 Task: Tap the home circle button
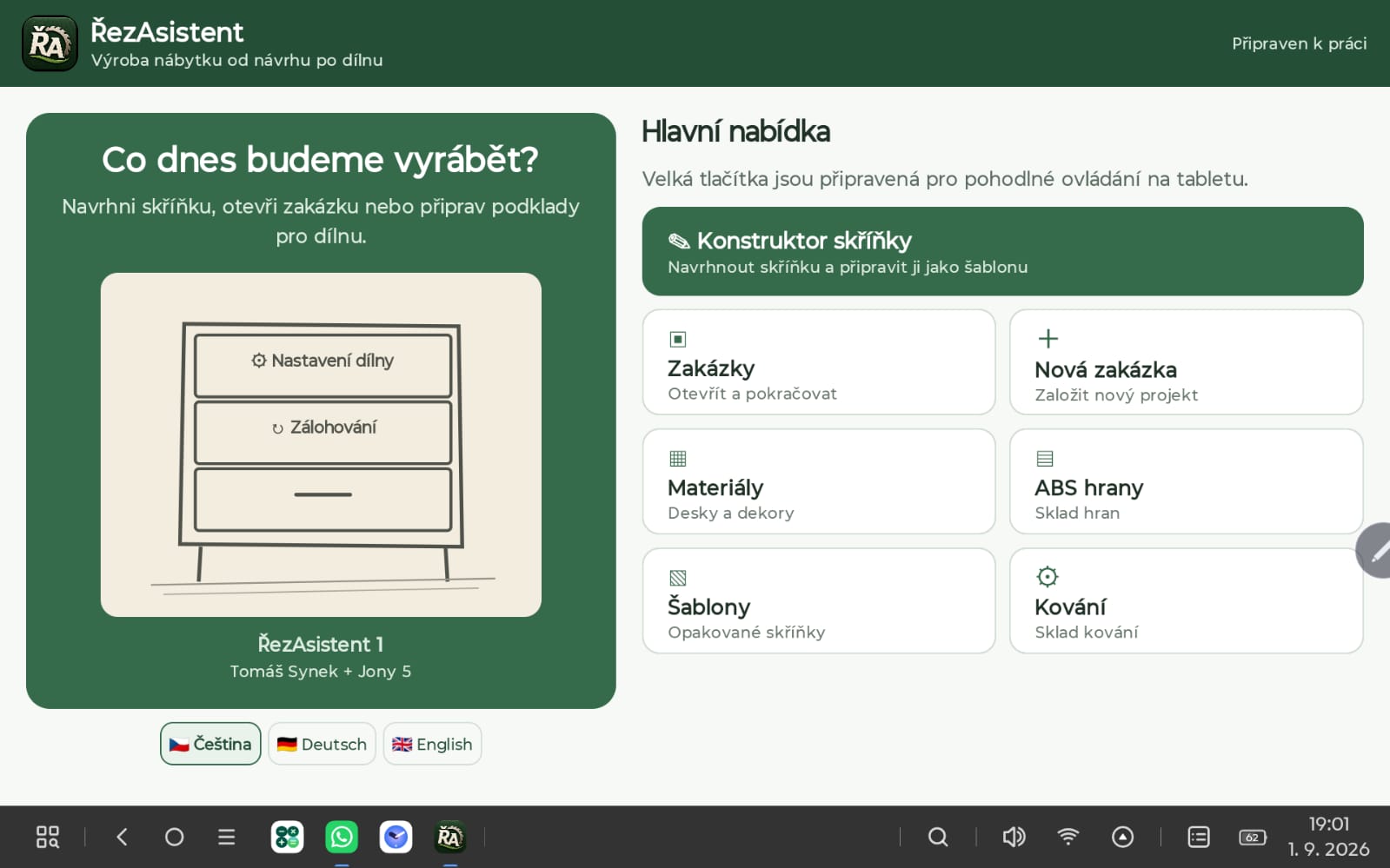coord(174,837)
